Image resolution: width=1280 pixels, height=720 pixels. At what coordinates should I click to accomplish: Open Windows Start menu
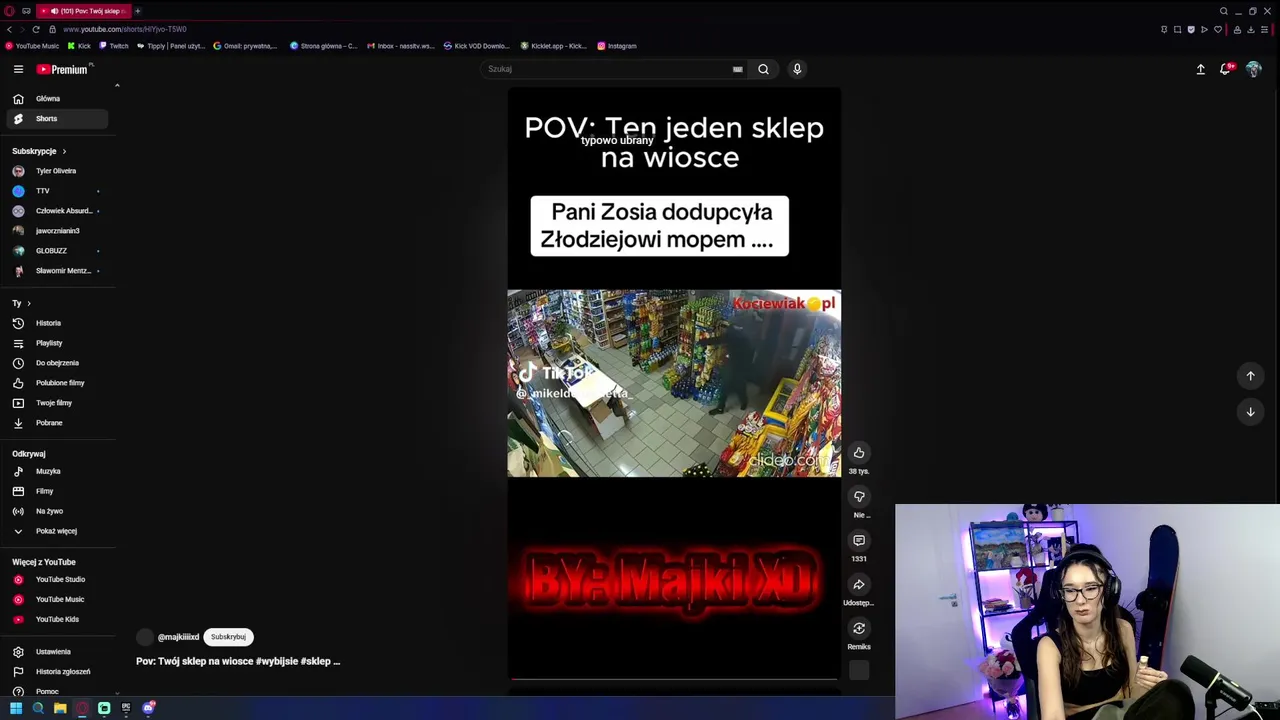[16, 708]
